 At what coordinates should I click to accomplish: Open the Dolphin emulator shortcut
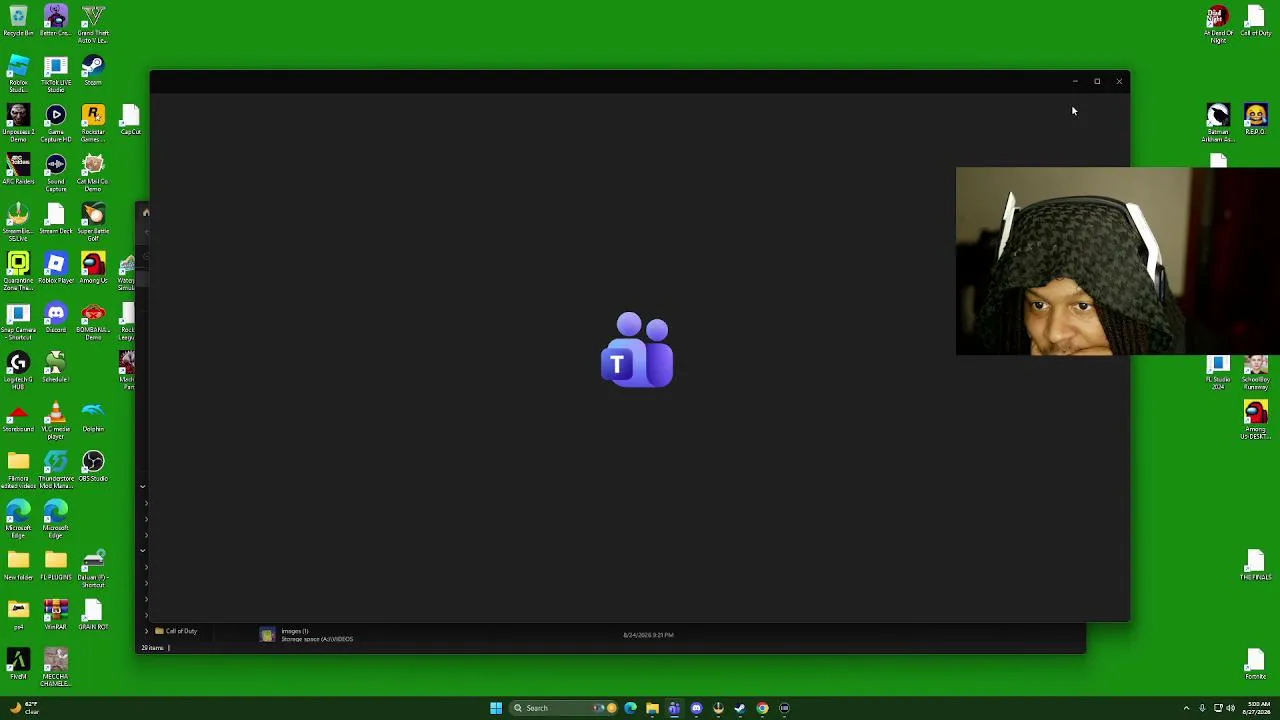click(x=93, y=416)
